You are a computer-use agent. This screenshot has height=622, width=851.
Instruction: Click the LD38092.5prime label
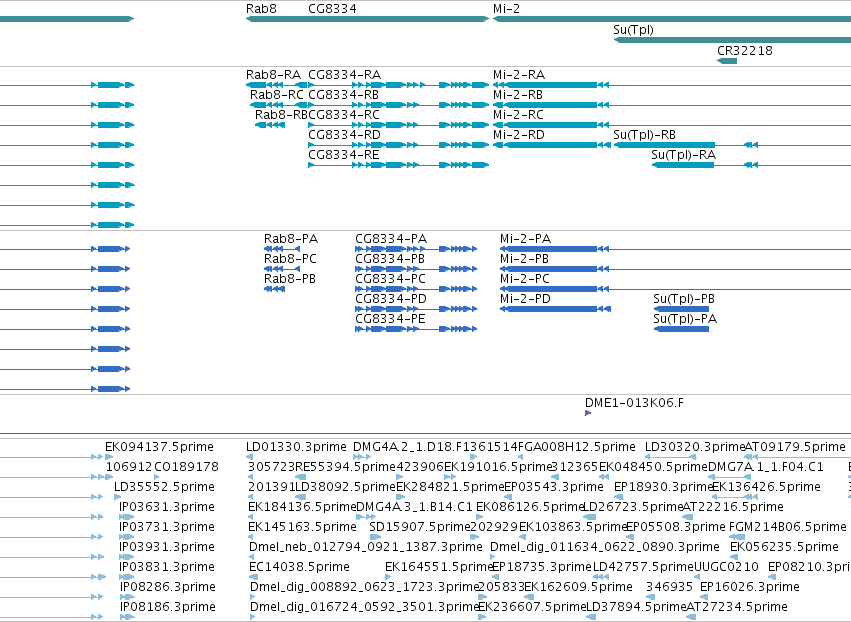pyautogui.click(x=345, y=487)
